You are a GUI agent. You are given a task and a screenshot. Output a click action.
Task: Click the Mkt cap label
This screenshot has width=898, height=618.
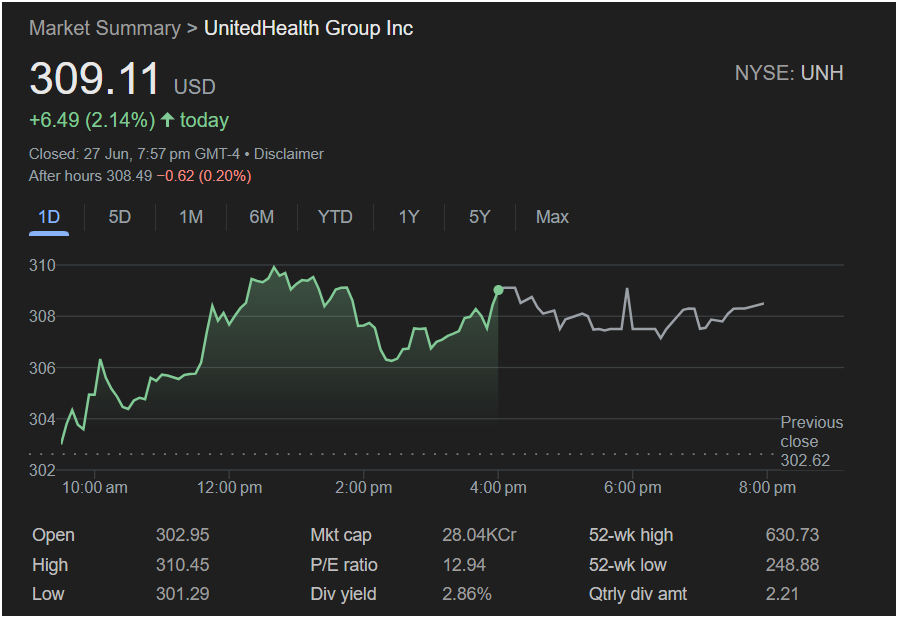(341, 535)
